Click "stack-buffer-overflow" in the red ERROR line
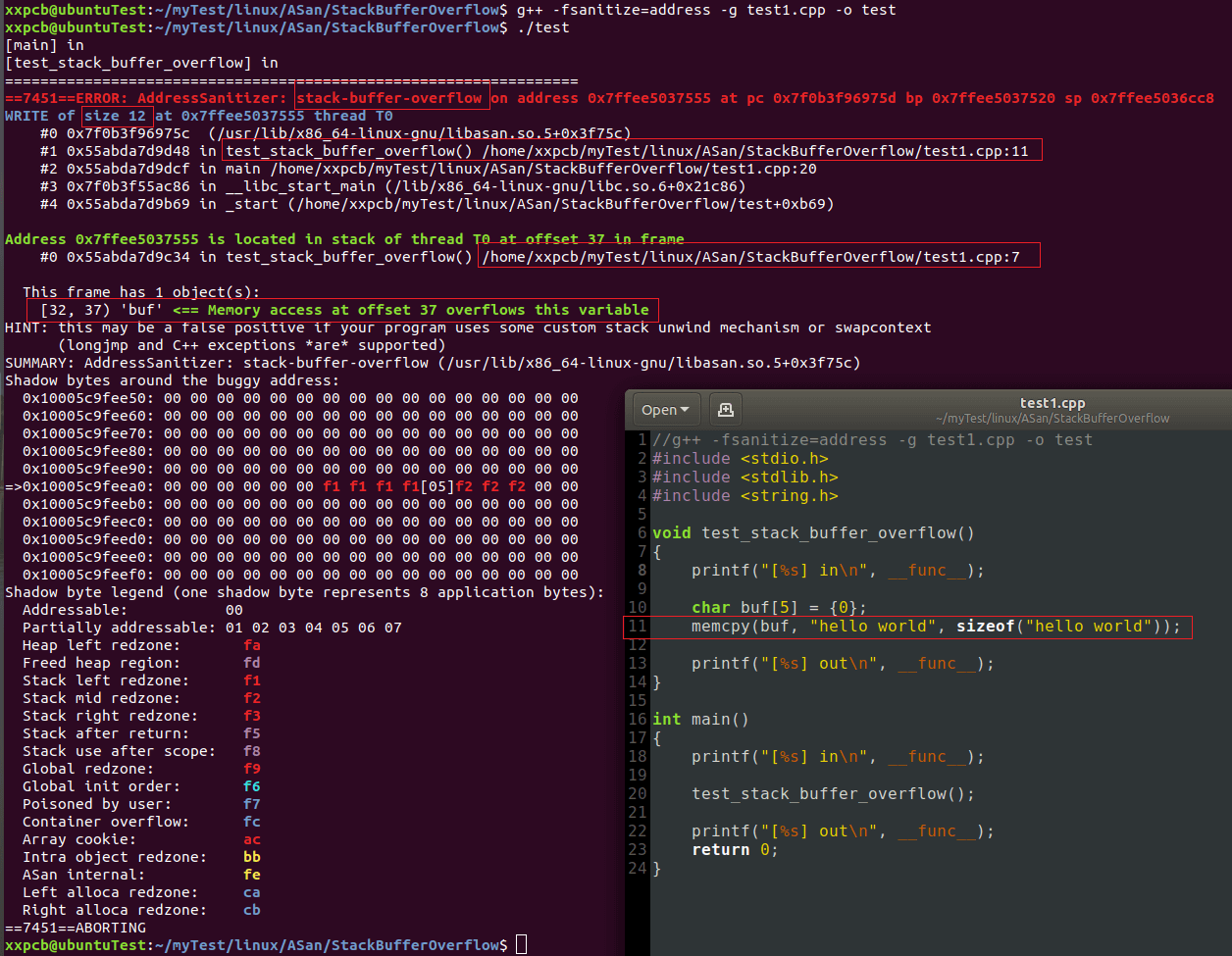The width and height of the screenshot is (1232, 956). [389, 98]
